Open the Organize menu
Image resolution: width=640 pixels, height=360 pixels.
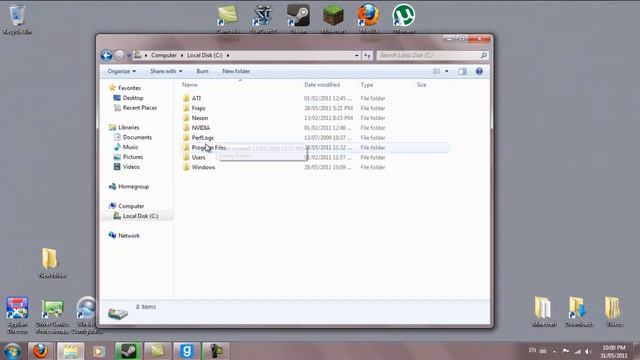tap(122, 71)
